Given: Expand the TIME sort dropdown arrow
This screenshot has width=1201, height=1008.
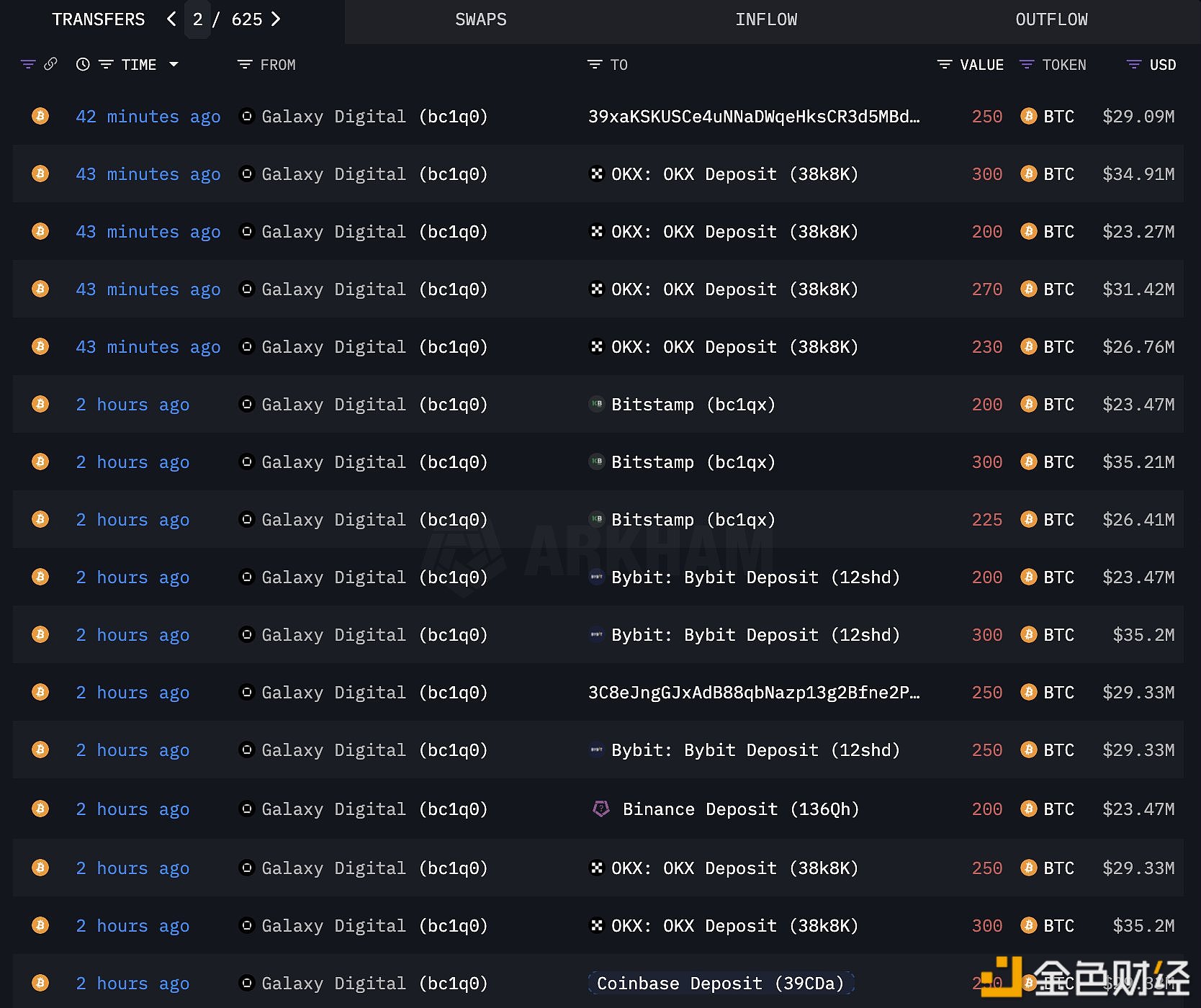Looking at the screenshot, I should click(174, 65).
